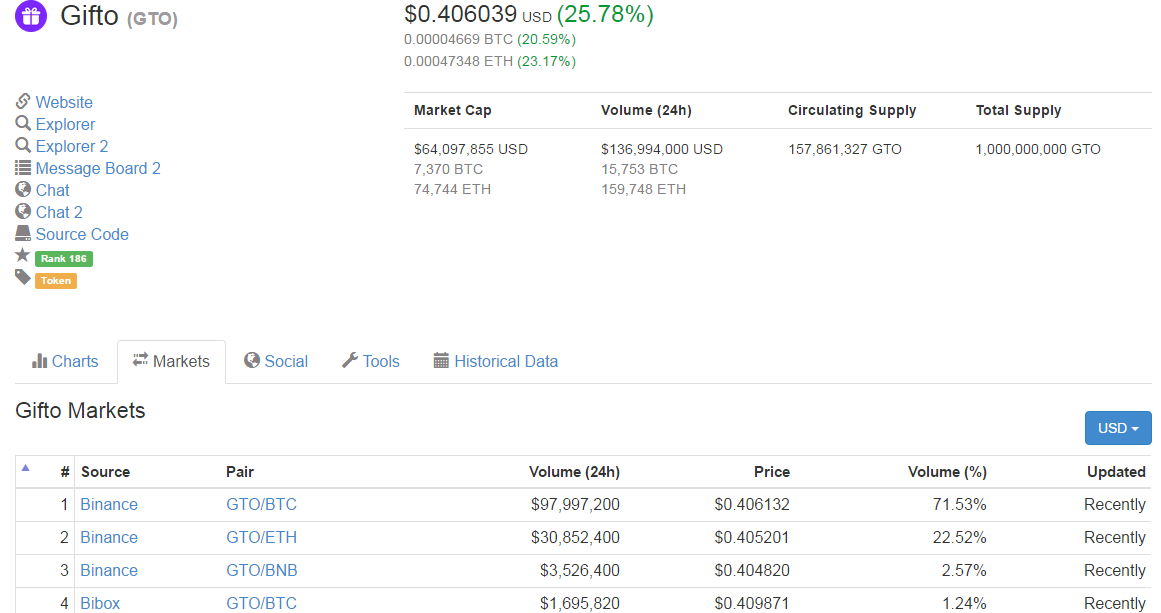
Task: Click the star icon beside Rank 186
Action: tap(23, 255)
